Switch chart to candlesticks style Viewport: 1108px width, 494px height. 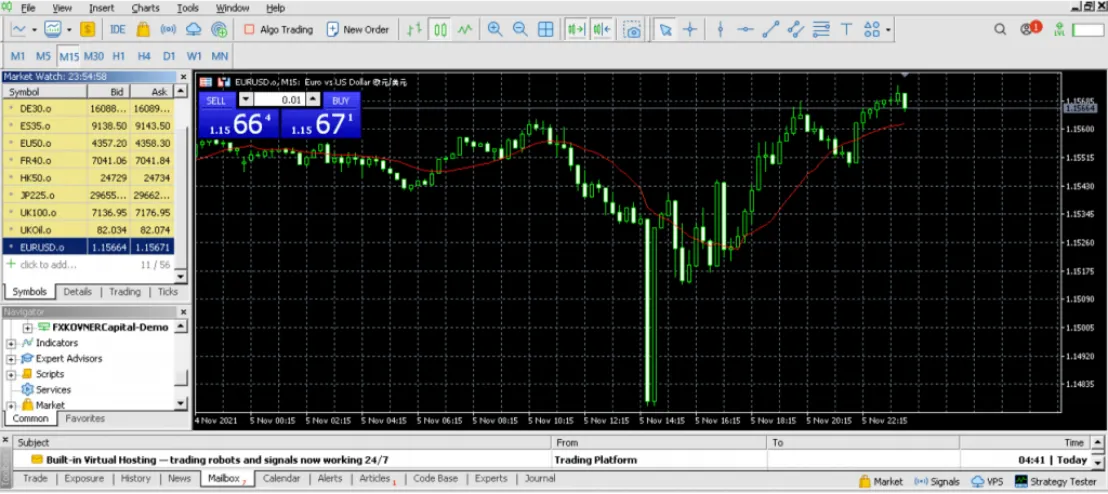coord(440,30)
